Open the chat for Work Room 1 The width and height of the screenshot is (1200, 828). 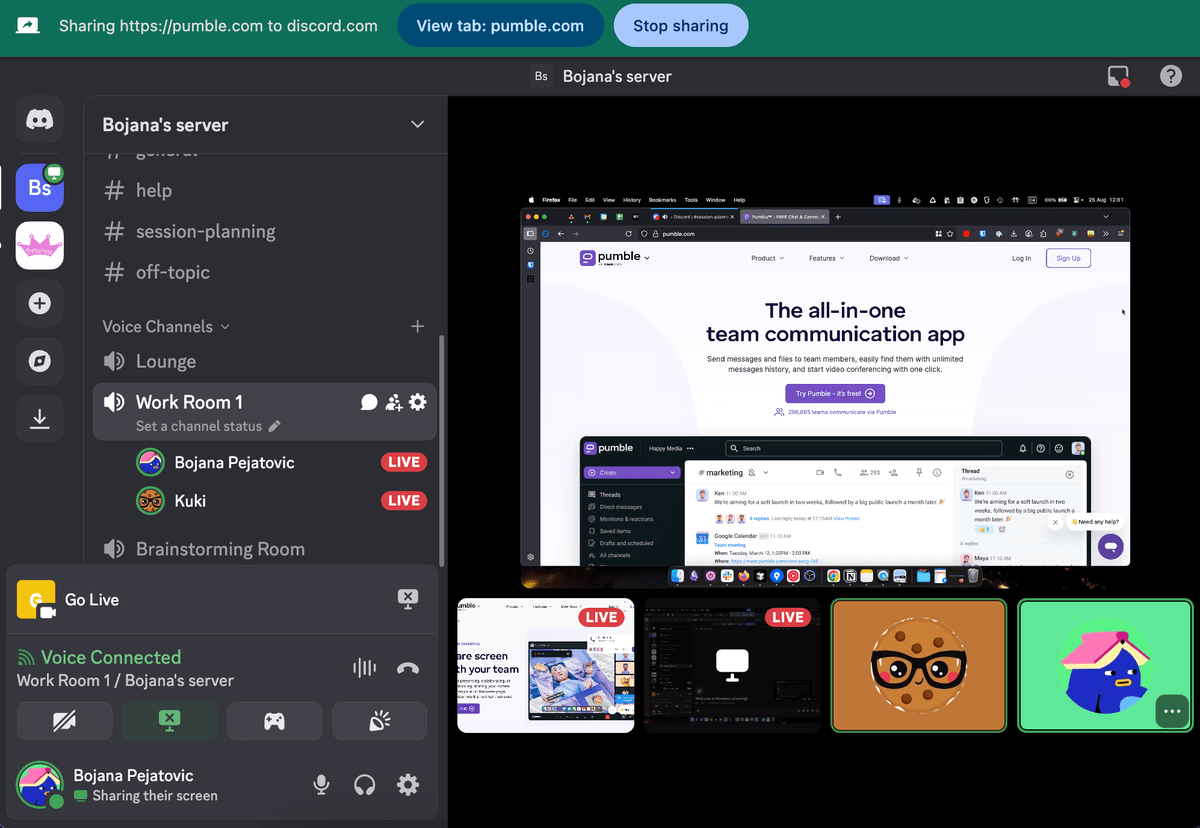[368, 401]
